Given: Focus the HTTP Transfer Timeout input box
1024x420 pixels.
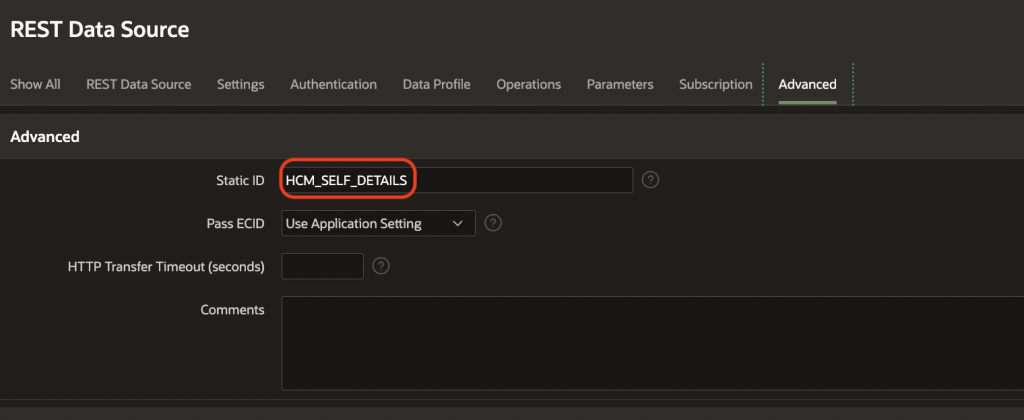Looking at the screenshot, I should pos(322,266).
